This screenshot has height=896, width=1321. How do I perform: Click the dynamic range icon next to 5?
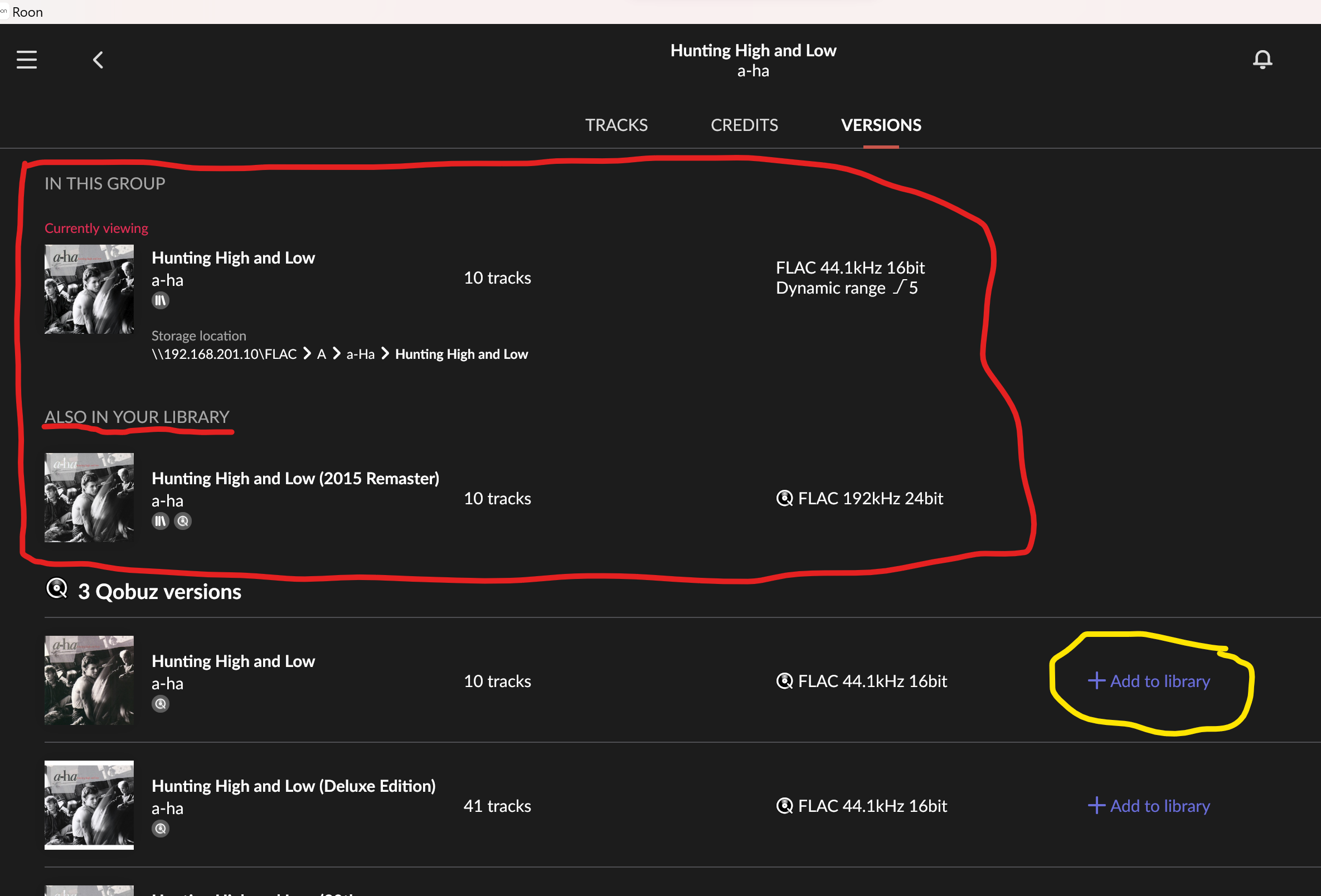[x=899, y=288]
